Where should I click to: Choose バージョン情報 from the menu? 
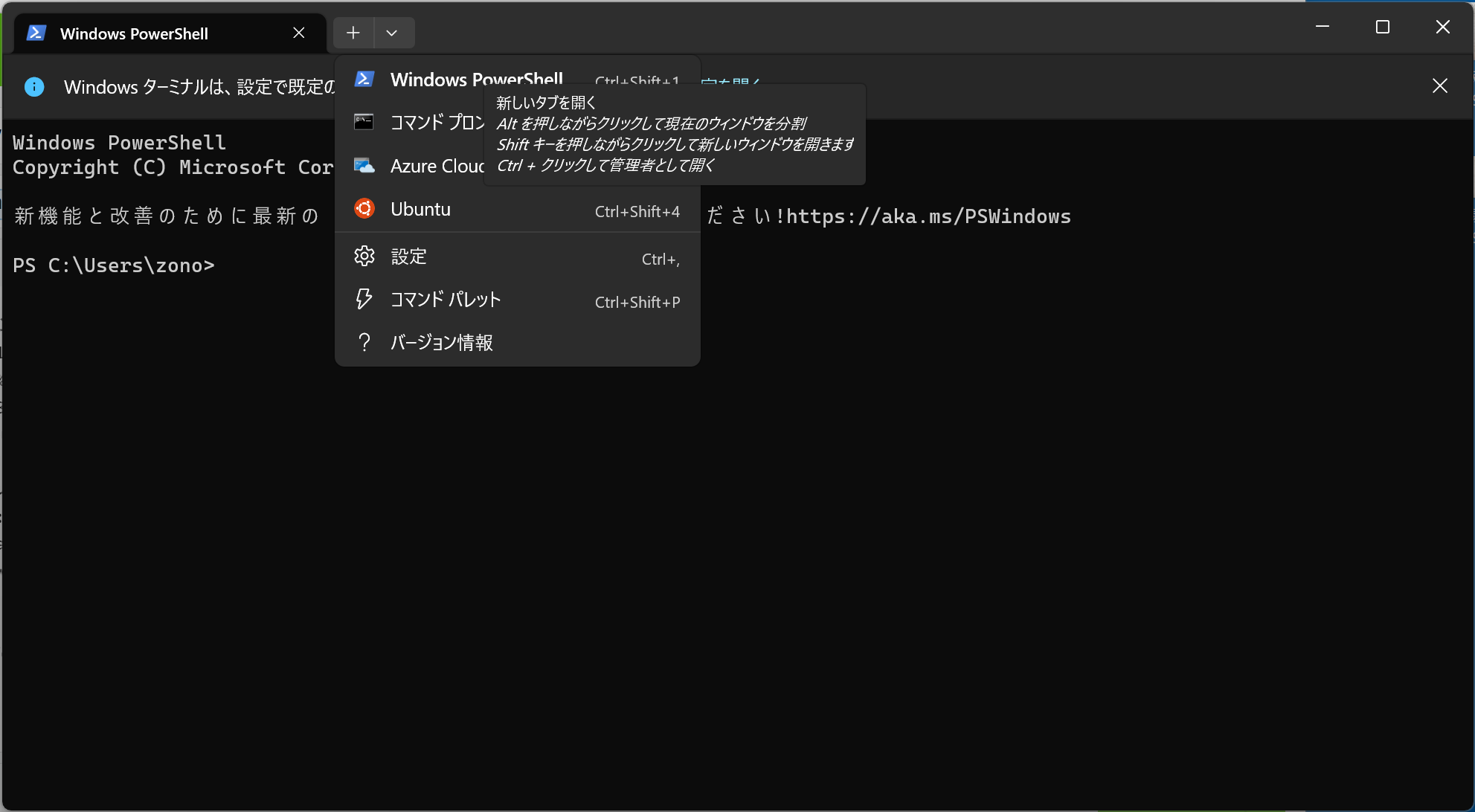(443, 342)
